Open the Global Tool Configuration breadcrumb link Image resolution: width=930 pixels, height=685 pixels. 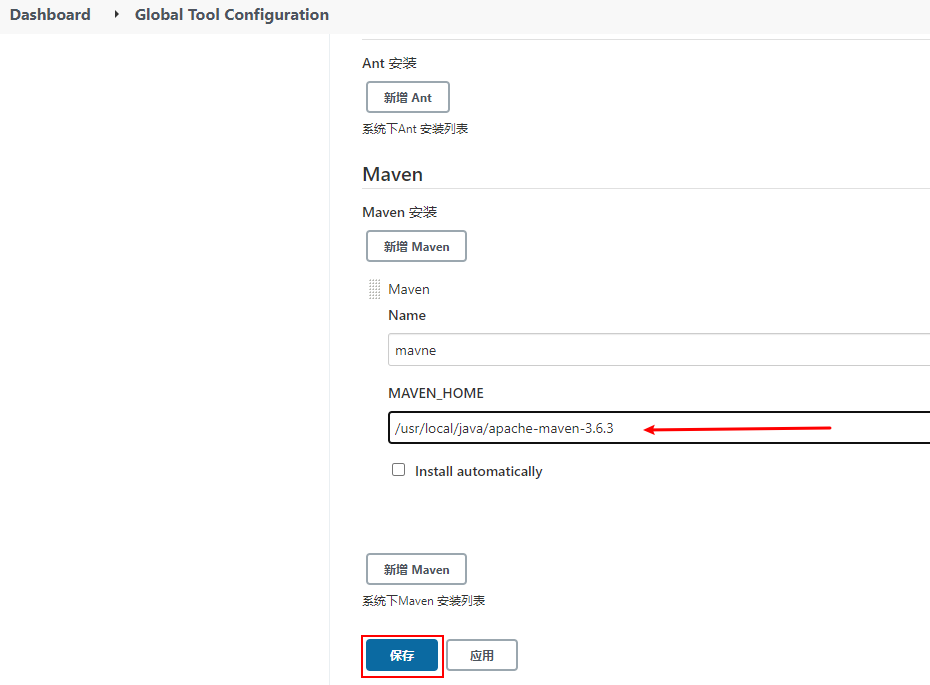pos(231,14)
